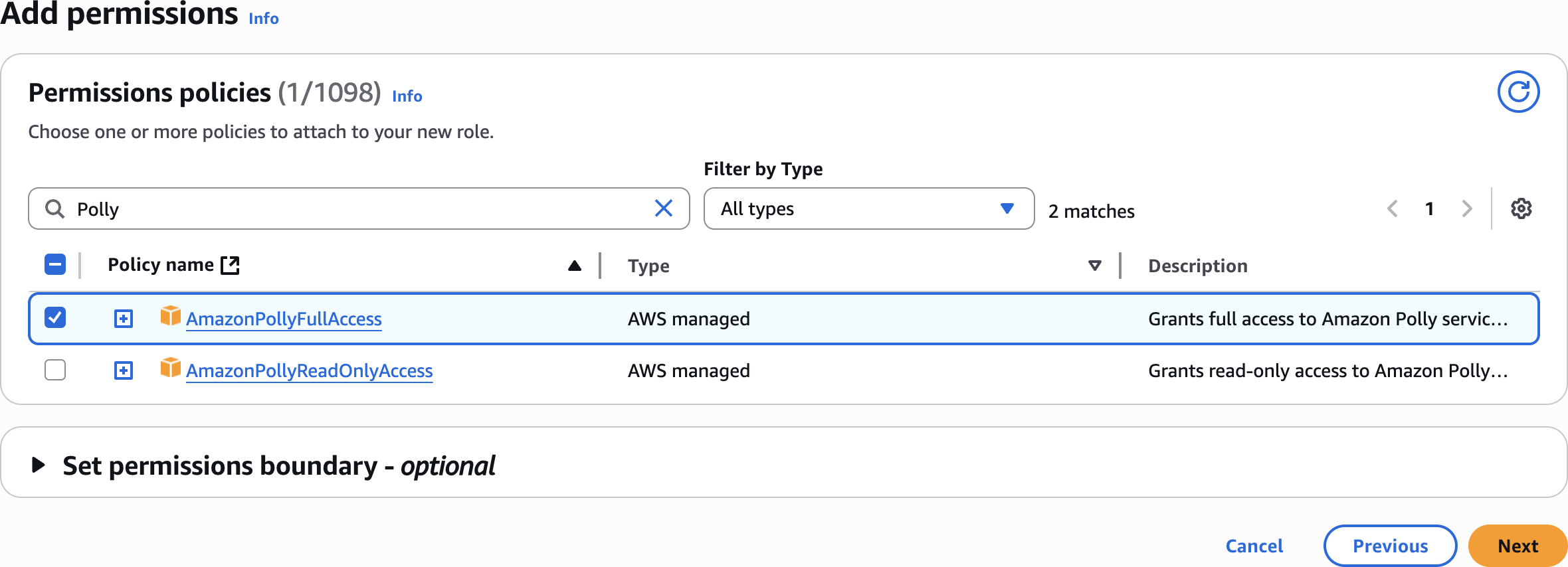Expand AmazonPollyFullAccess policy details
The height and width of the screenshot is (567, 1568).
click(x=124, y=319)
